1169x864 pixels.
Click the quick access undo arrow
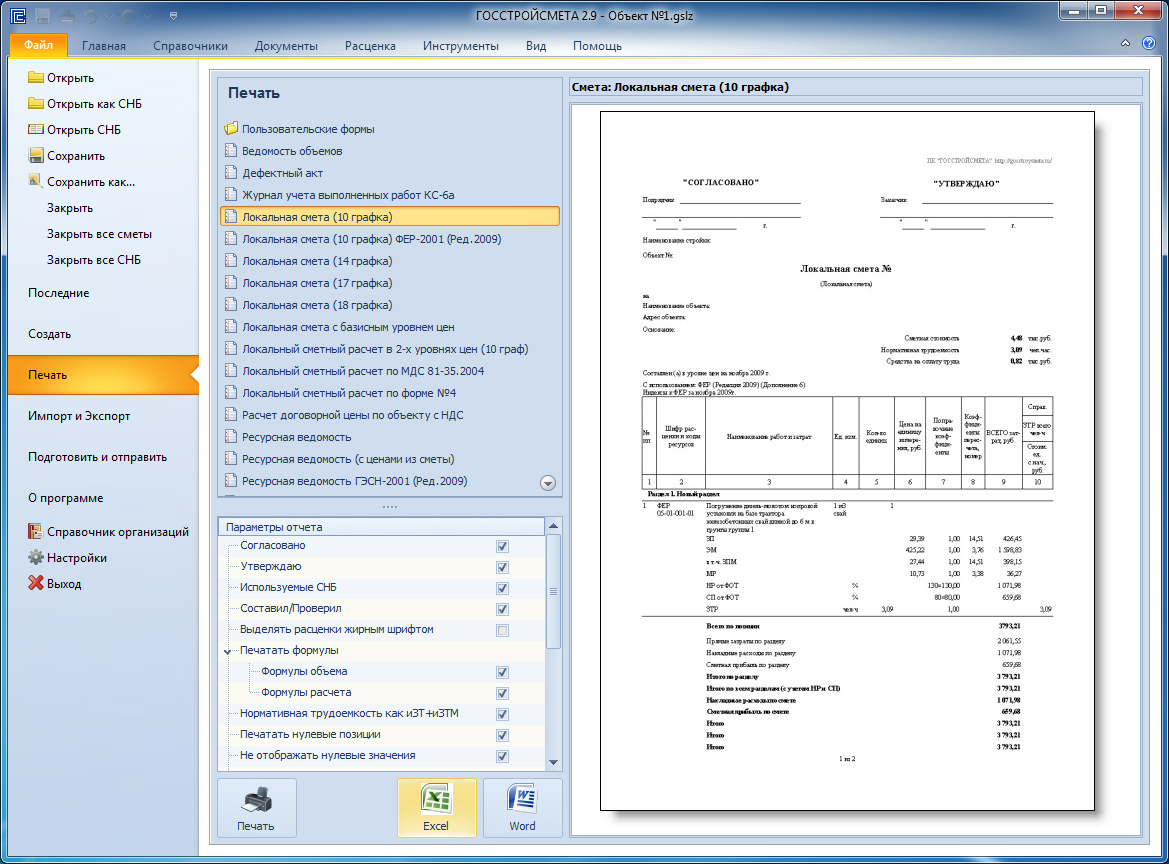(91, 16)
